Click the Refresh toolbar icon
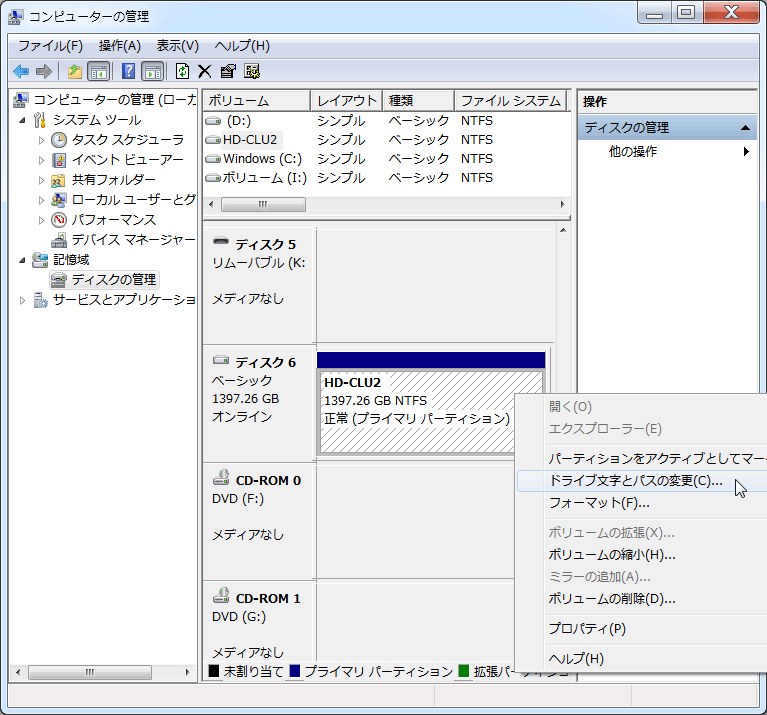 pos(182,71)
